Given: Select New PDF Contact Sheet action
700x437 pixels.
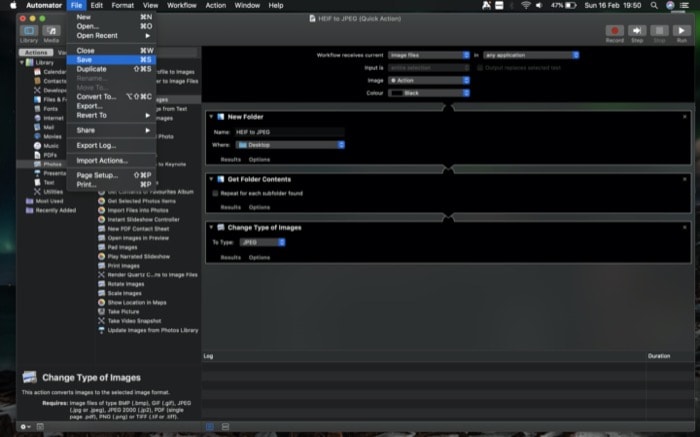Looking at the screenshot, I should (133, 229).
